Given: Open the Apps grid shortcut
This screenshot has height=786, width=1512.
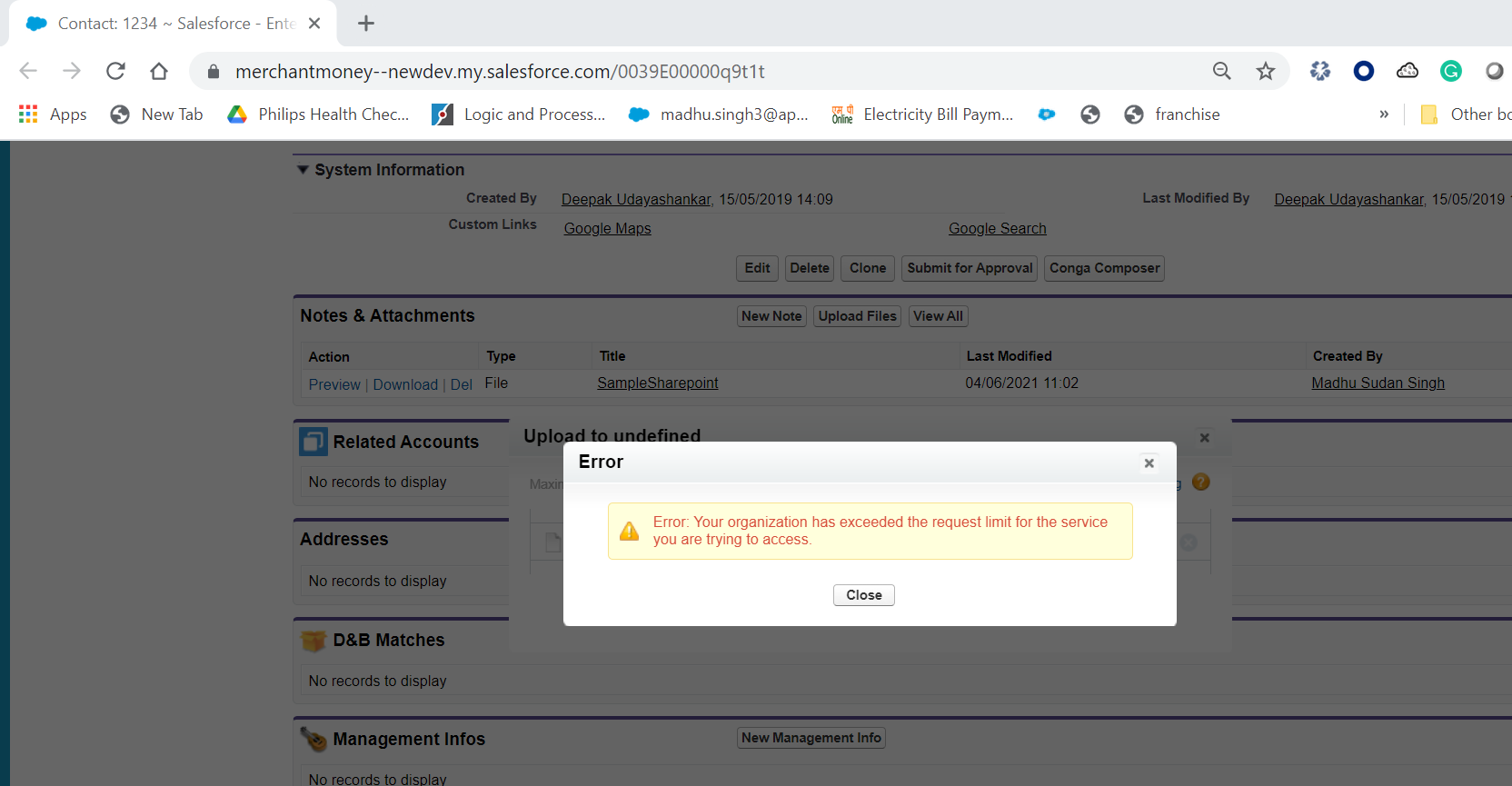Looking at the screenshot, I should tap(53, 114).
